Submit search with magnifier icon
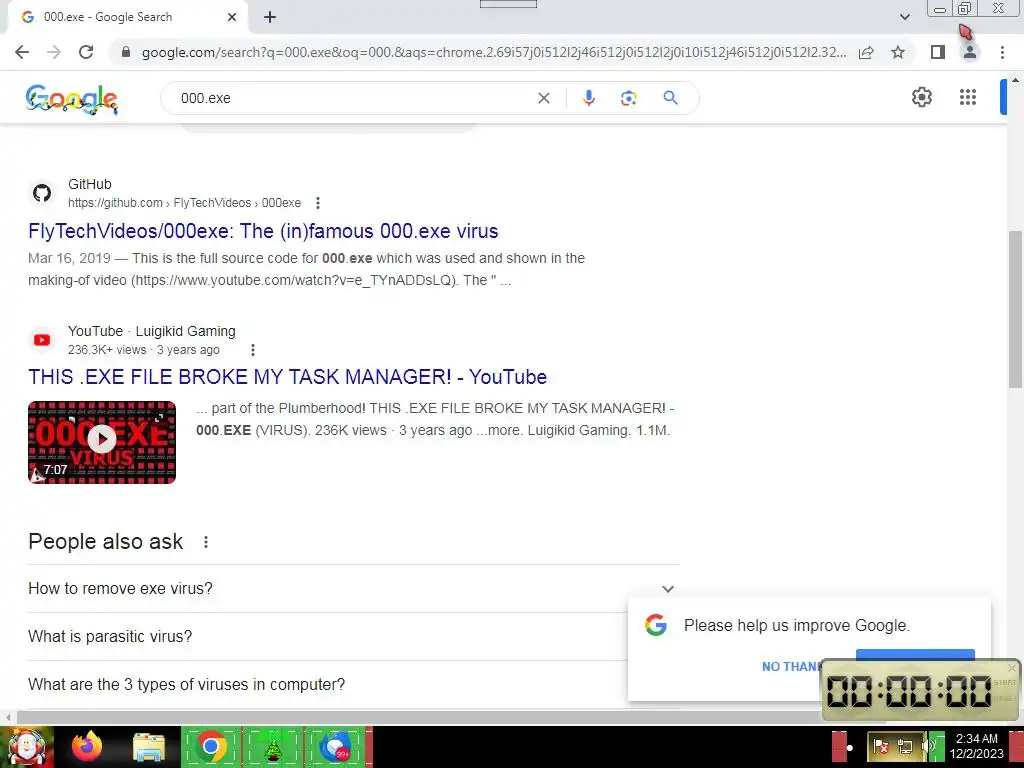Image resolution: width=1024 pixels, height=768 pixels. [x=670, y=98]
